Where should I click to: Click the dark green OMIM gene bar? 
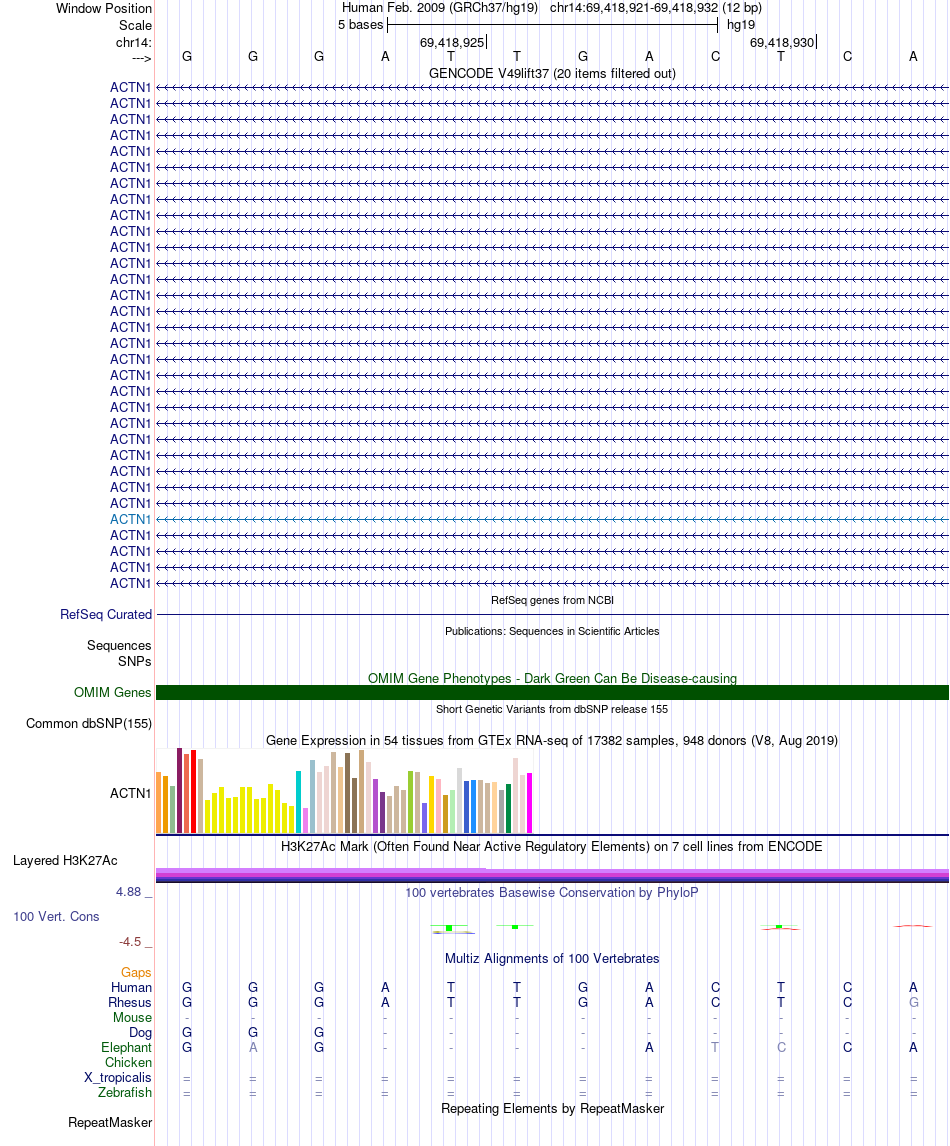click(x=552, y=692)
